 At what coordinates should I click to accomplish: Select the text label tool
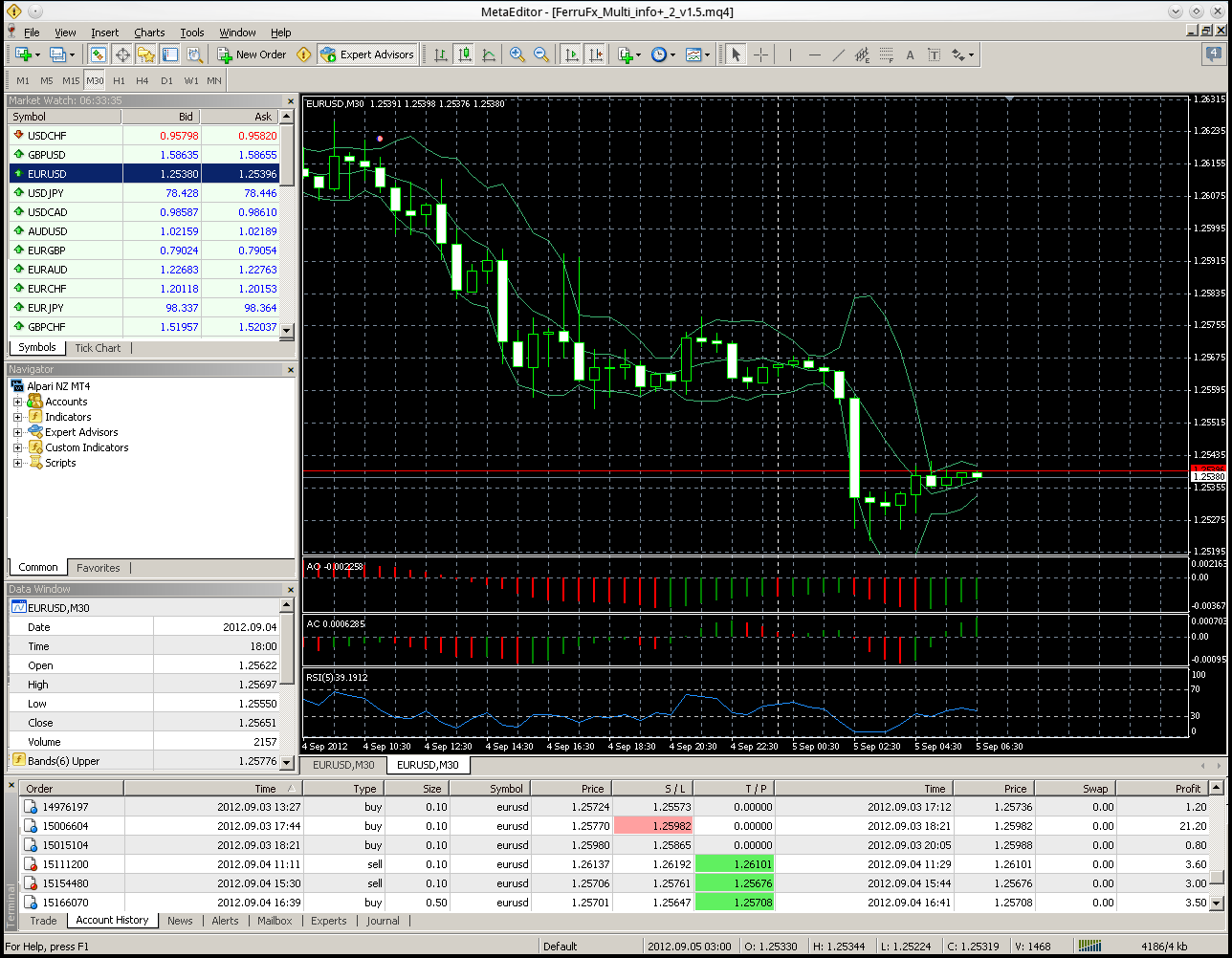coord(934,54)
